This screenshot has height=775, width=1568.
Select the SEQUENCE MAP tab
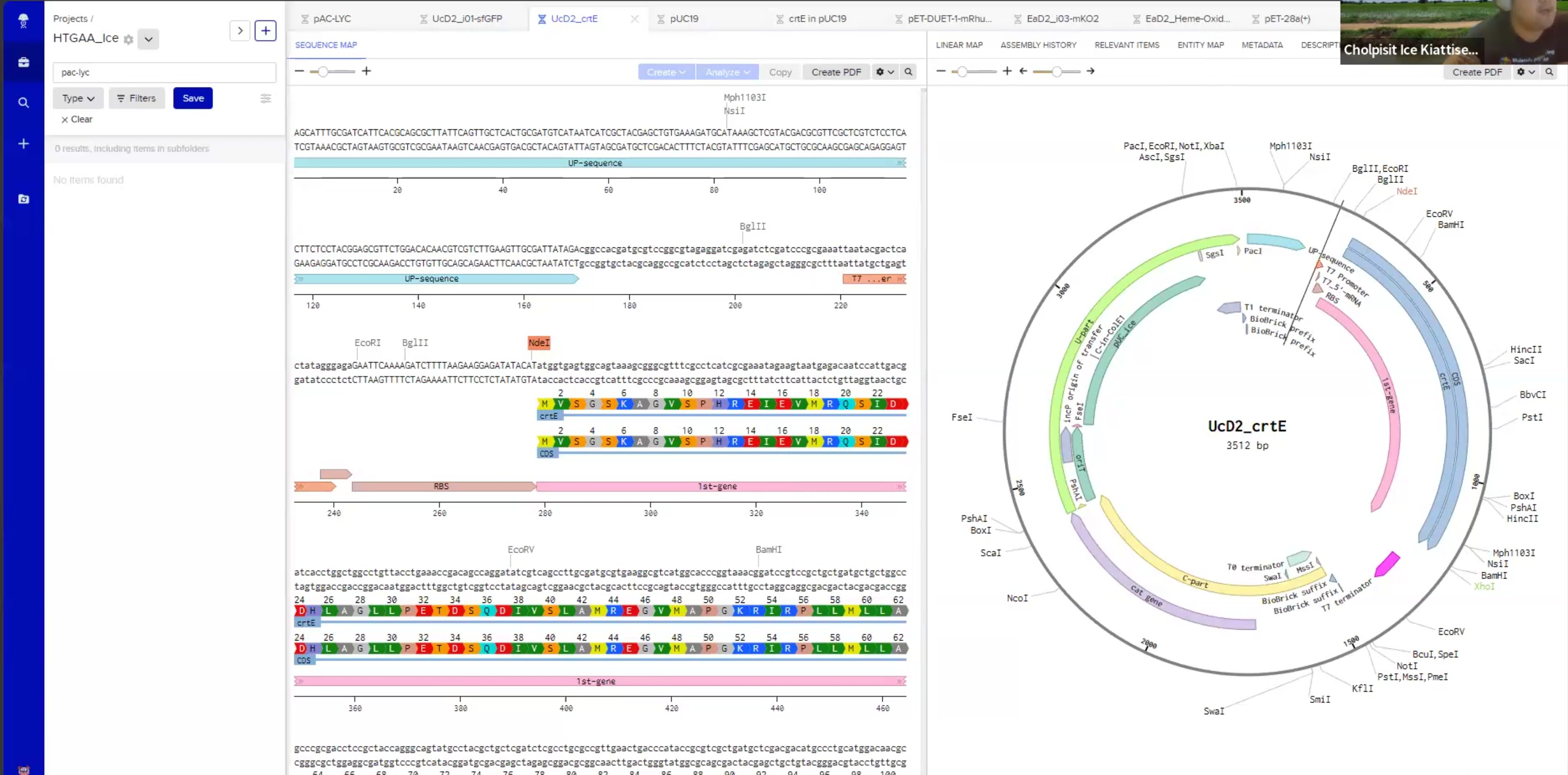point(325,45)
